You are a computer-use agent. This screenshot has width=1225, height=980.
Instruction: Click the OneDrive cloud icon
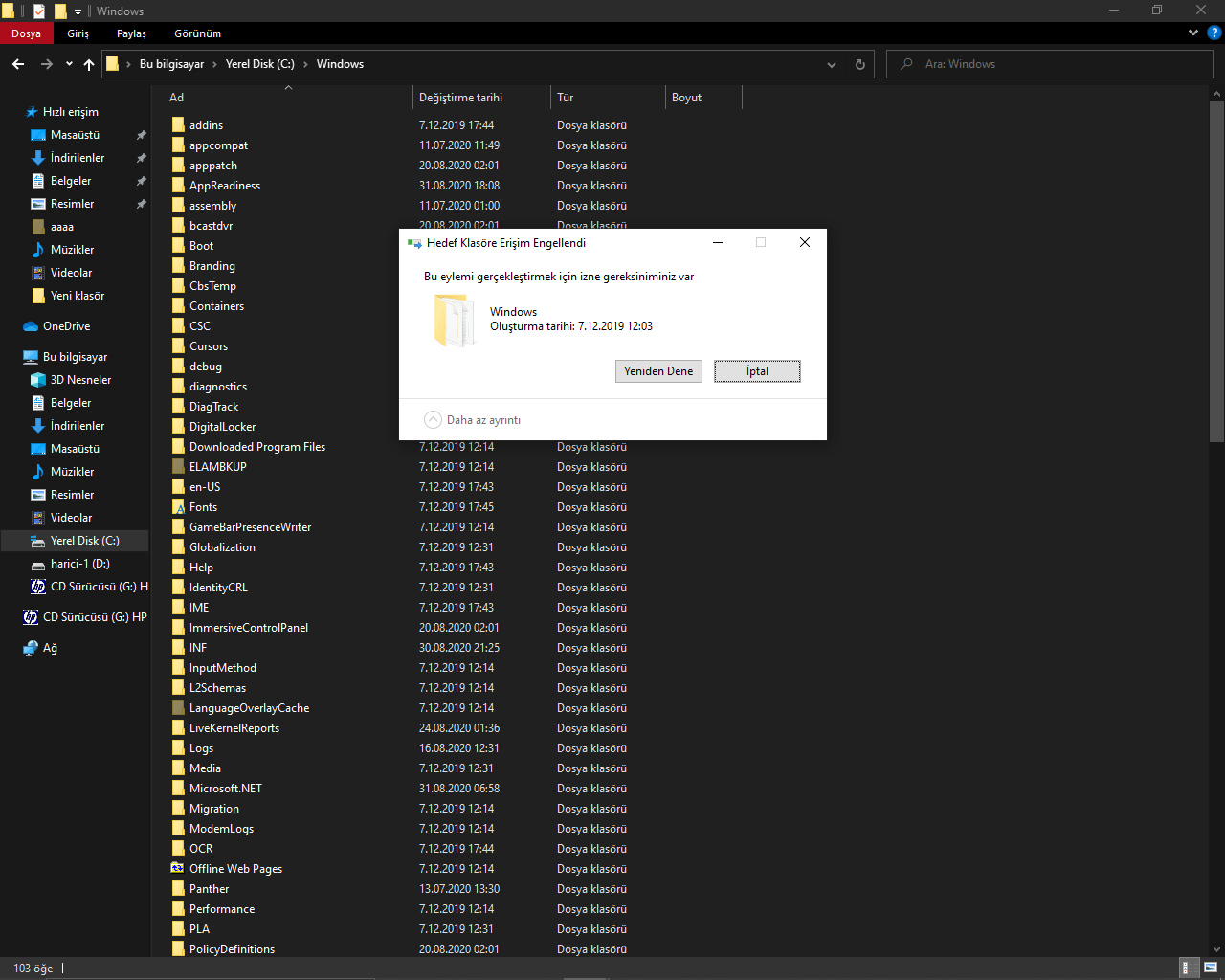[31, 326]
